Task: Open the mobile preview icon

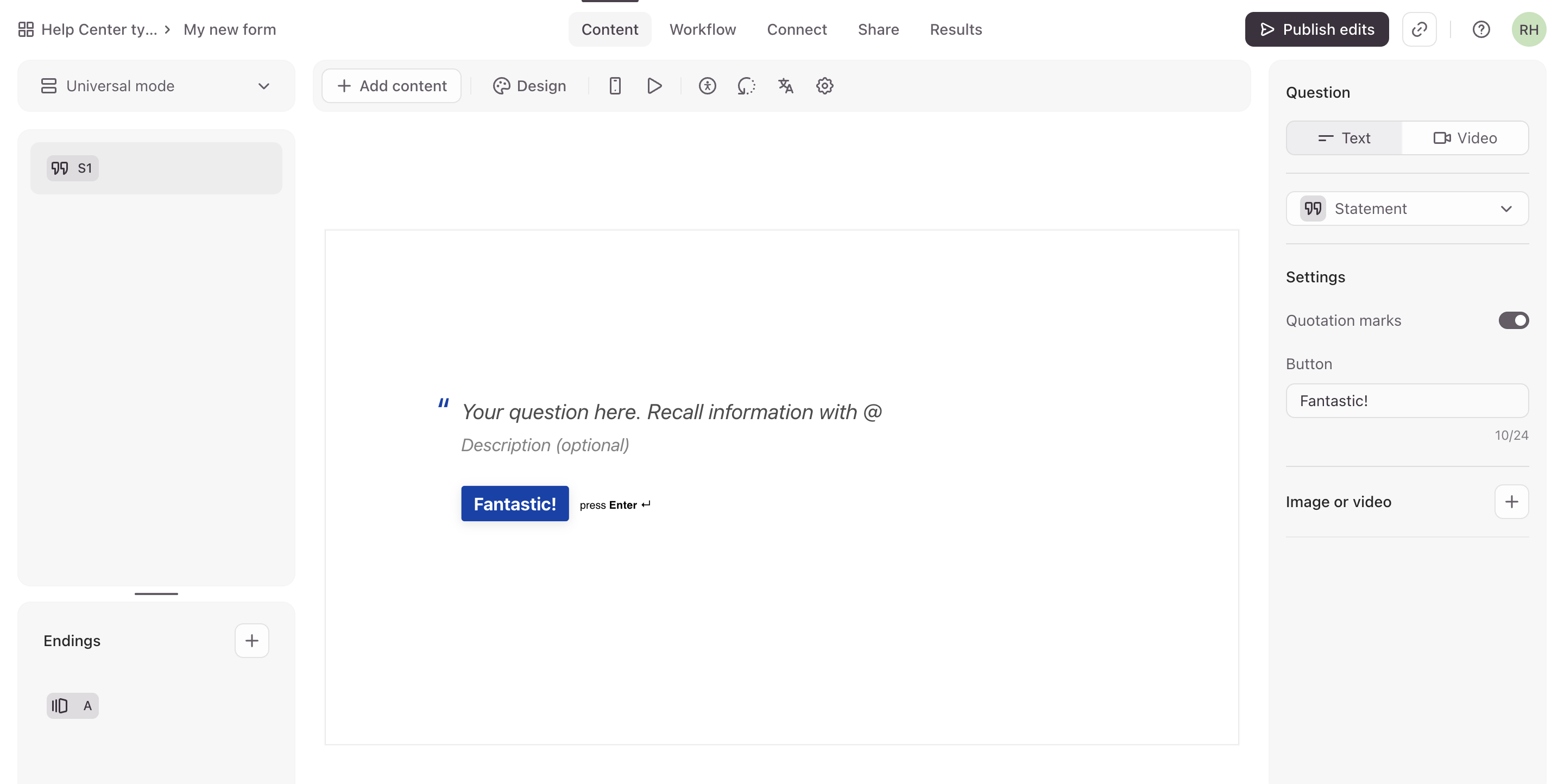Action: 614,86
